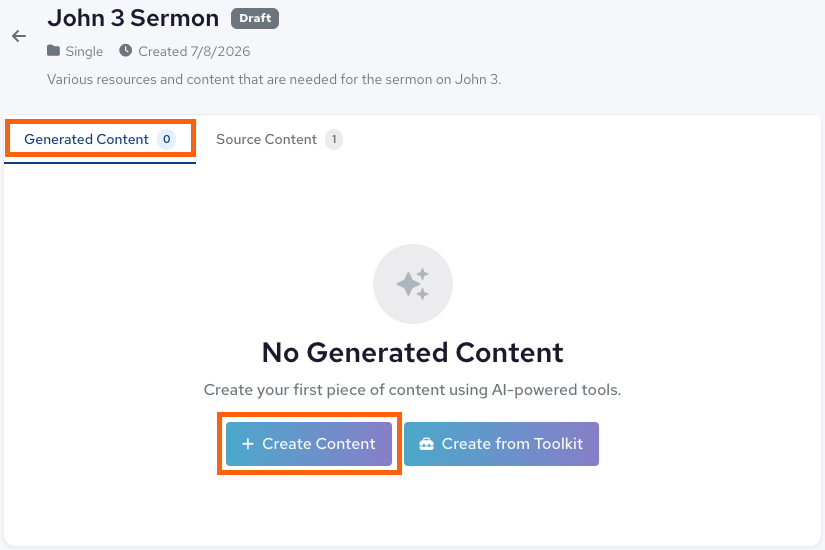Click the clock icon next to Created date
The width and height of the screenshot is (825, 550).
[125, 51]
